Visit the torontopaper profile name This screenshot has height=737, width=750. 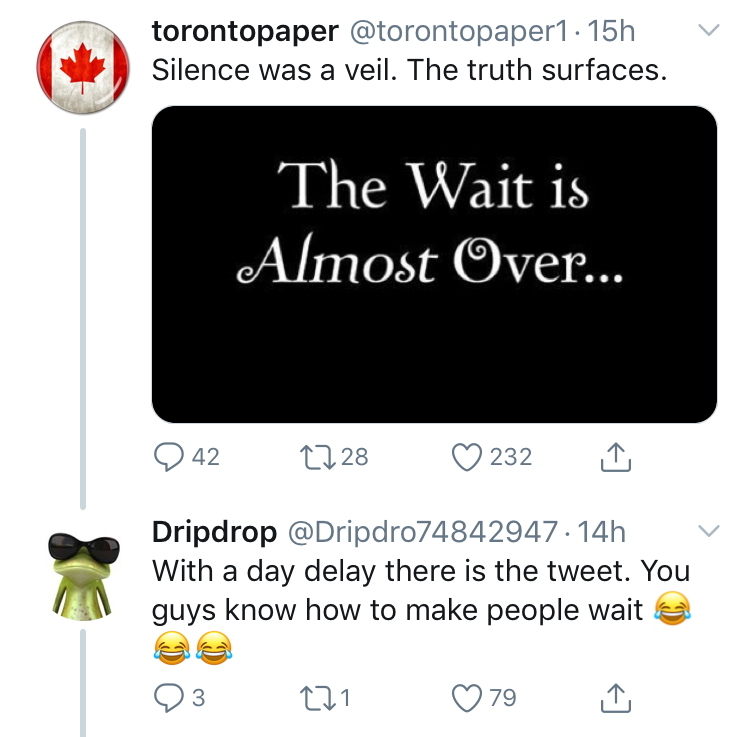point(245,32)
